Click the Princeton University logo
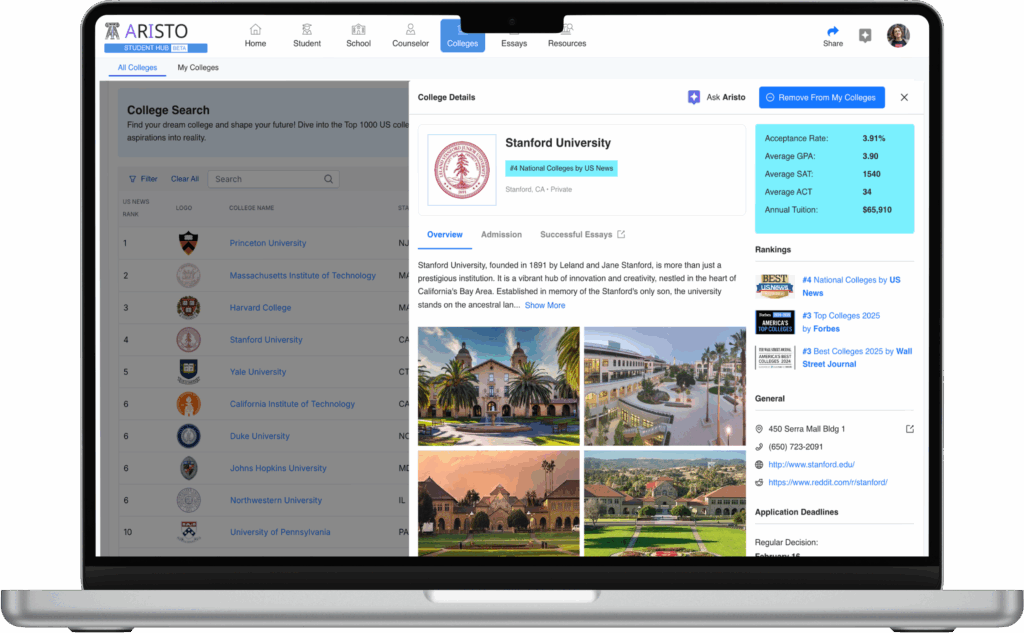Image resolution: width=1024 pixels, height=633 pixels. tap(188, 243)
